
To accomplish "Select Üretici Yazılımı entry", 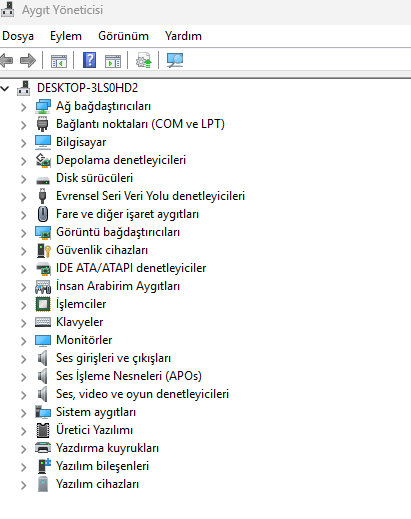I will [94, 430].
